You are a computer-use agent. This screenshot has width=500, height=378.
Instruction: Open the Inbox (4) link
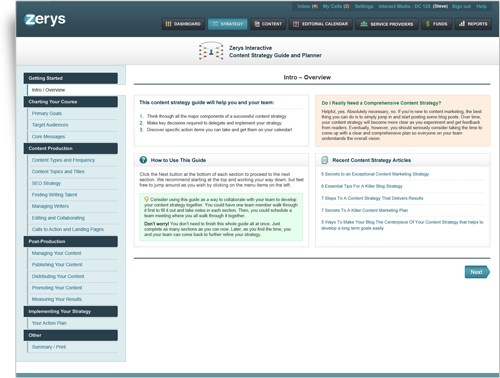[x=307, y=6]
